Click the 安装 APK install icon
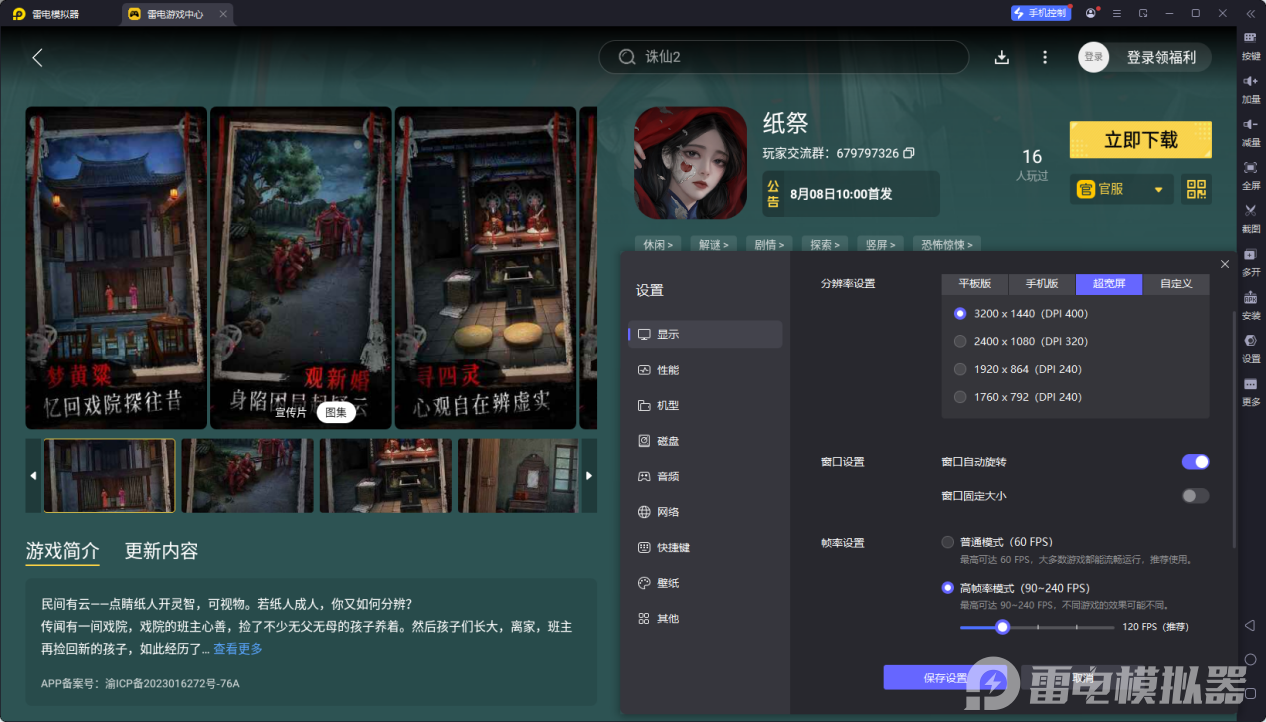1266x722 pixels. [x=1250, y=297]
